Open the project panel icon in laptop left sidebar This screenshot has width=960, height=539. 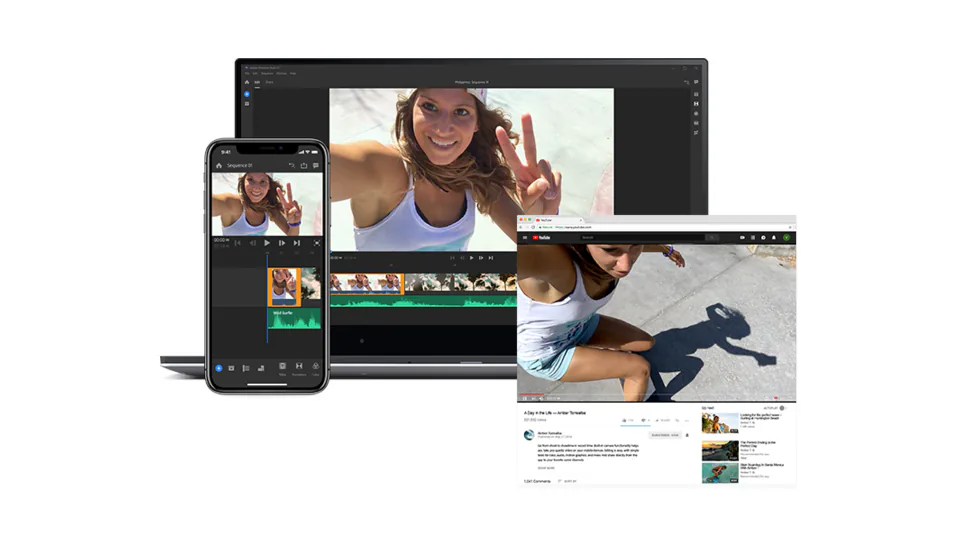pyautogui.click(x=247, y=104)
